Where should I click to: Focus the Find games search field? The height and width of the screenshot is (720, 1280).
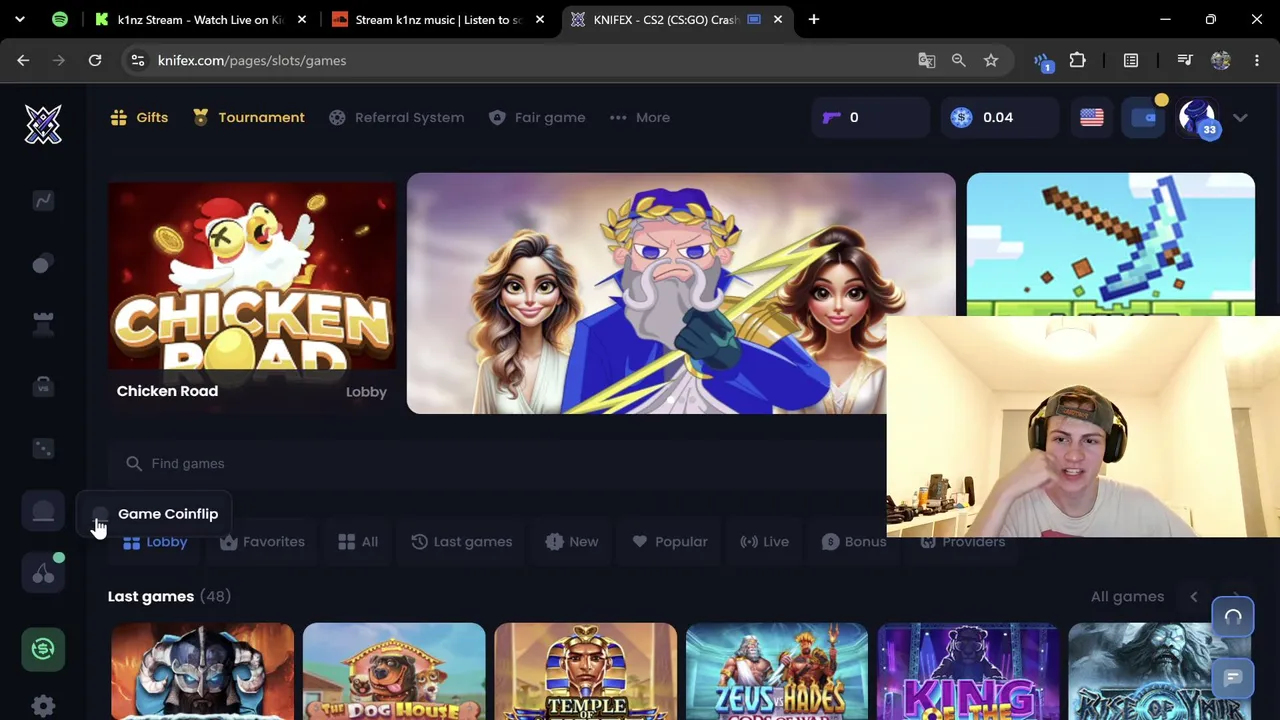click(x=497, y=464)
